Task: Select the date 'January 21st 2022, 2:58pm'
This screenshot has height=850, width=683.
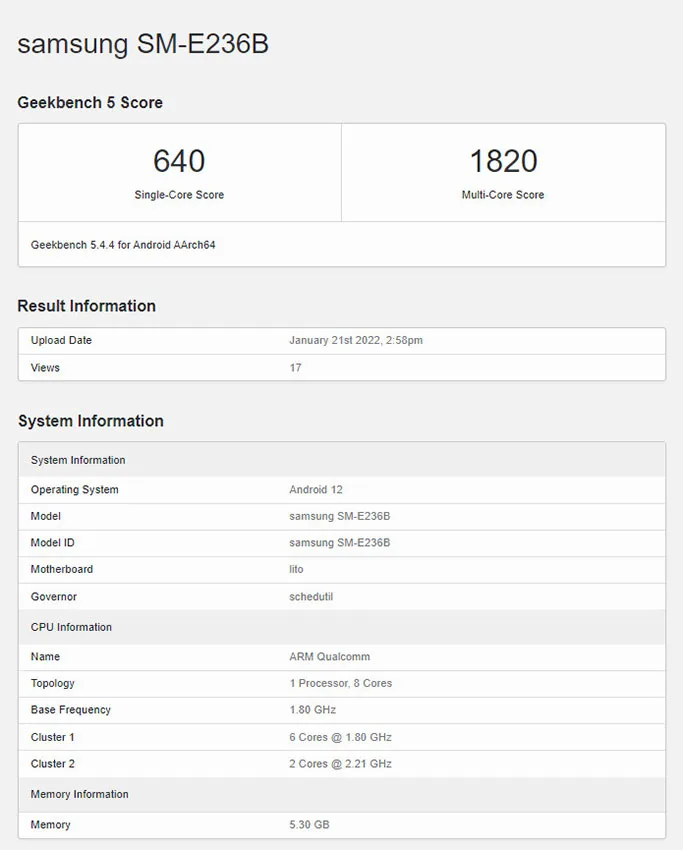Action: (356, 340)
